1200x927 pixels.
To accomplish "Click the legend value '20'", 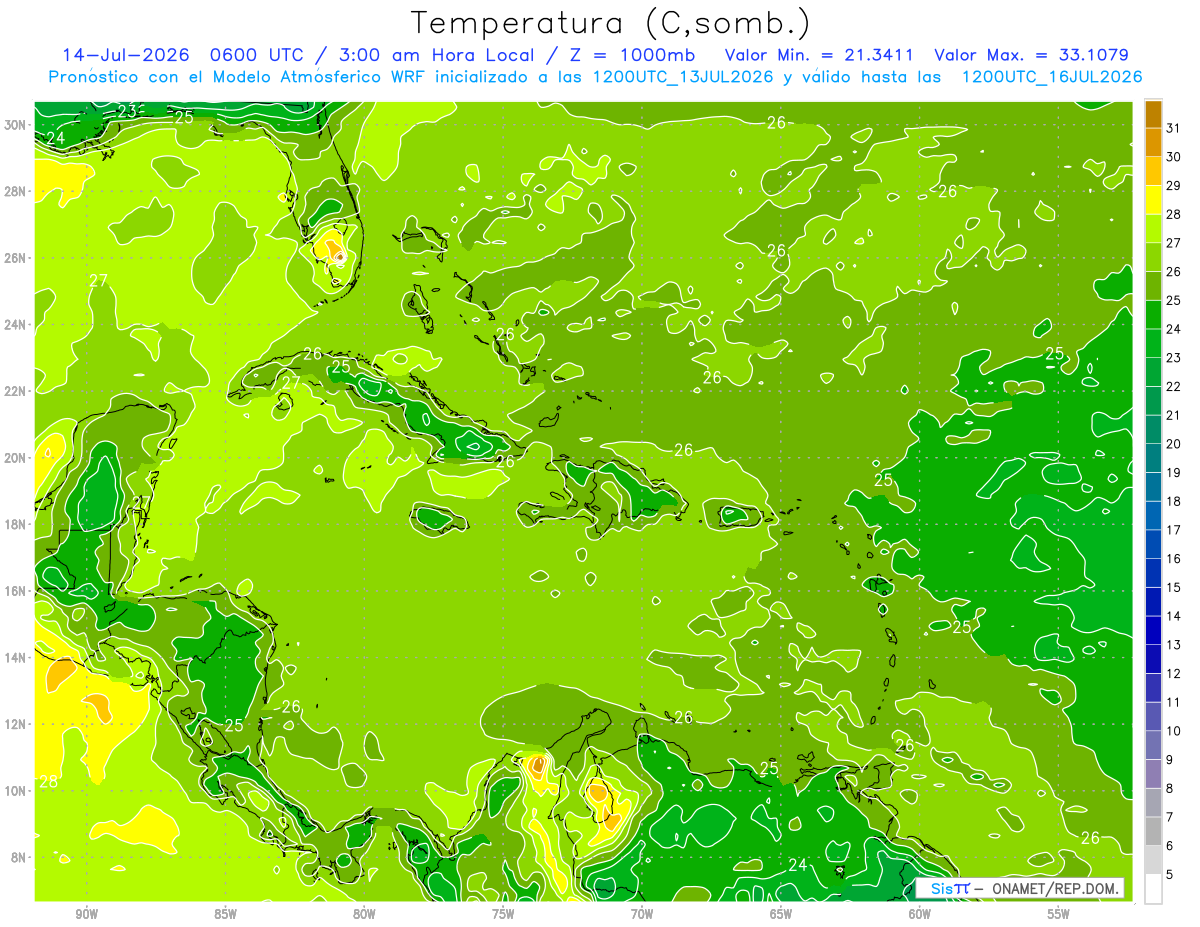I will [1174, 444].
